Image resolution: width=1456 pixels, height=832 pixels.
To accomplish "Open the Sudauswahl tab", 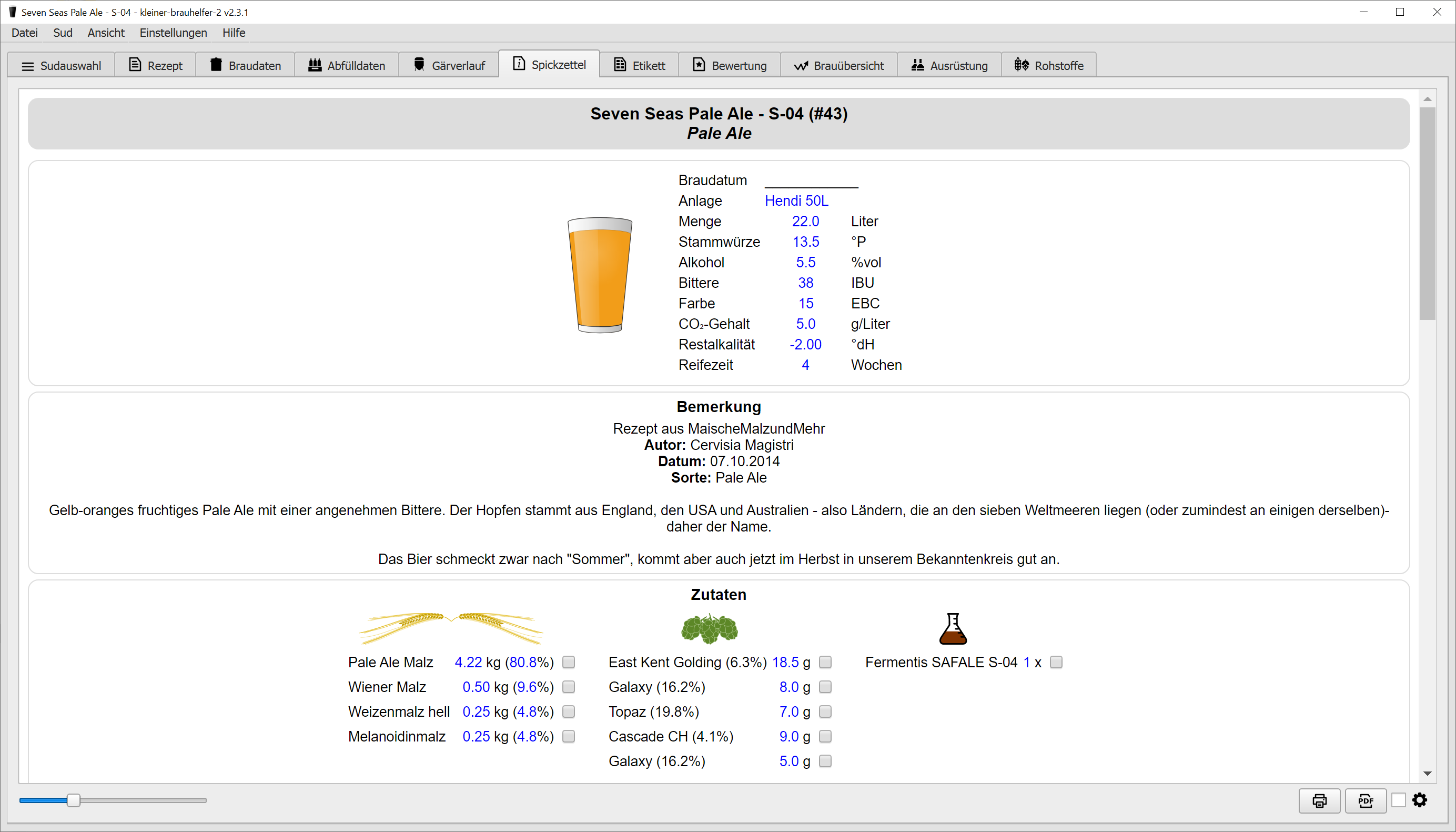I will pos(61,65).
